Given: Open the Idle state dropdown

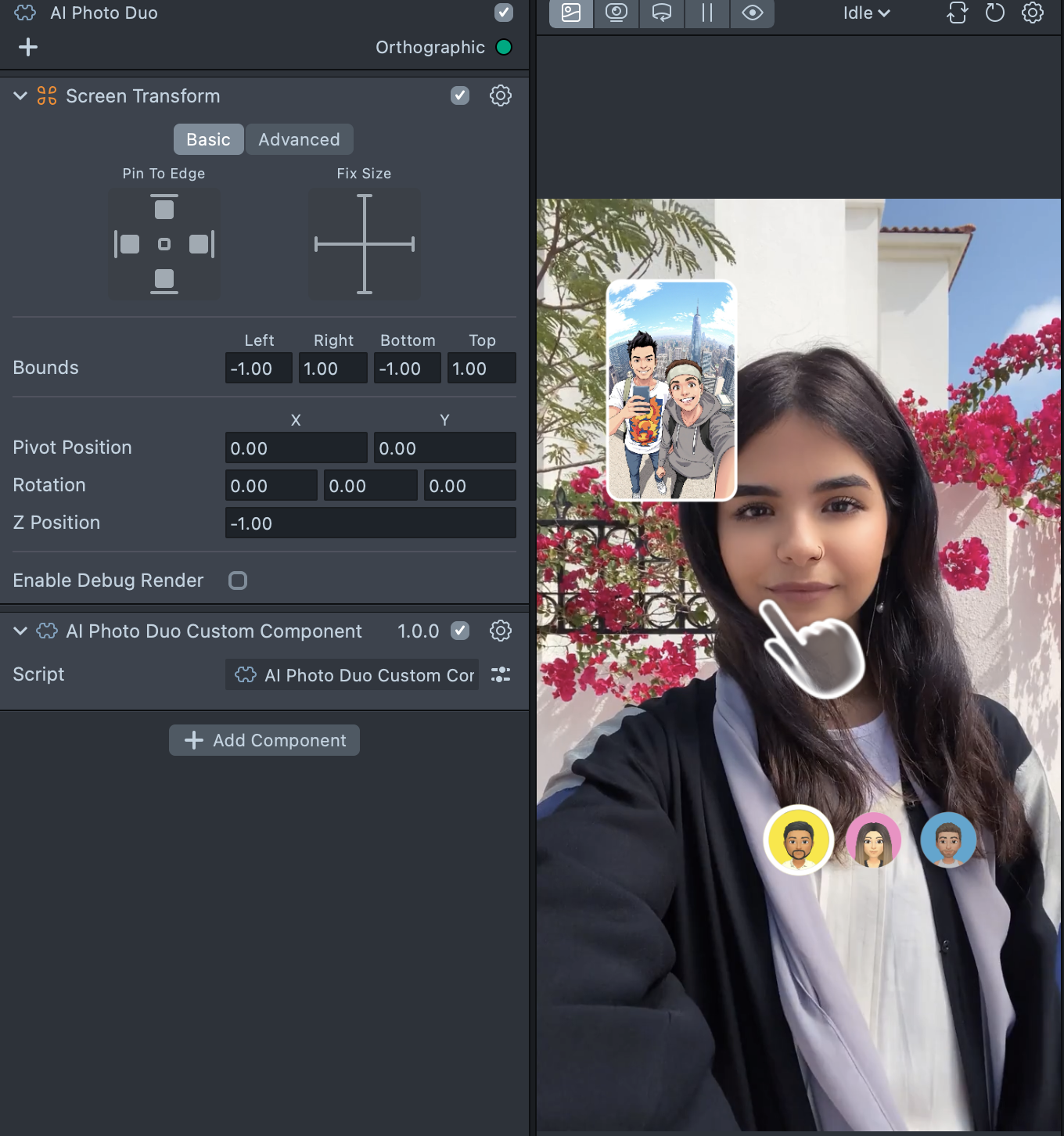Looking at the screenshot, I should 867,13.
